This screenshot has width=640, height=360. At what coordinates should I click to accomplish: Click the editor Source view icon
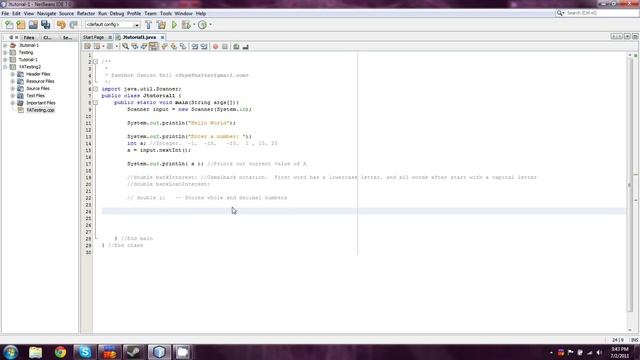87,47
